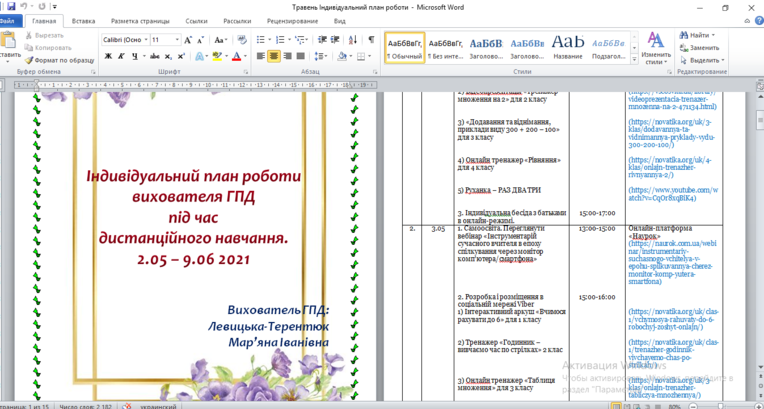Expand the font size 11 dropdown
The height and width of the screenshot is (409, 764).
pyautogui.click(x=177, y=40)
